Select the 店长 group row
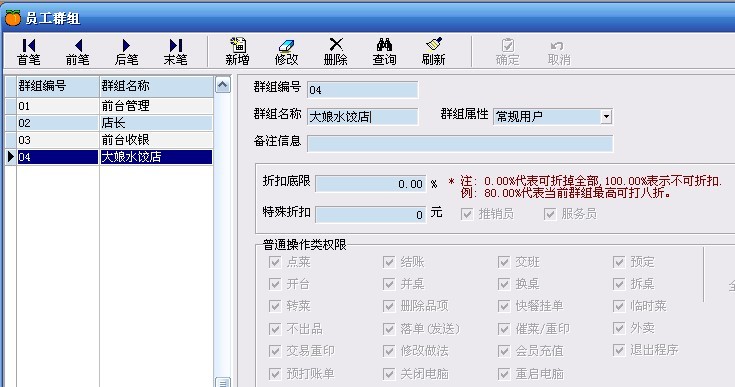Image resolution: width=735 pixels, height=387 pixels. (109, 123)
